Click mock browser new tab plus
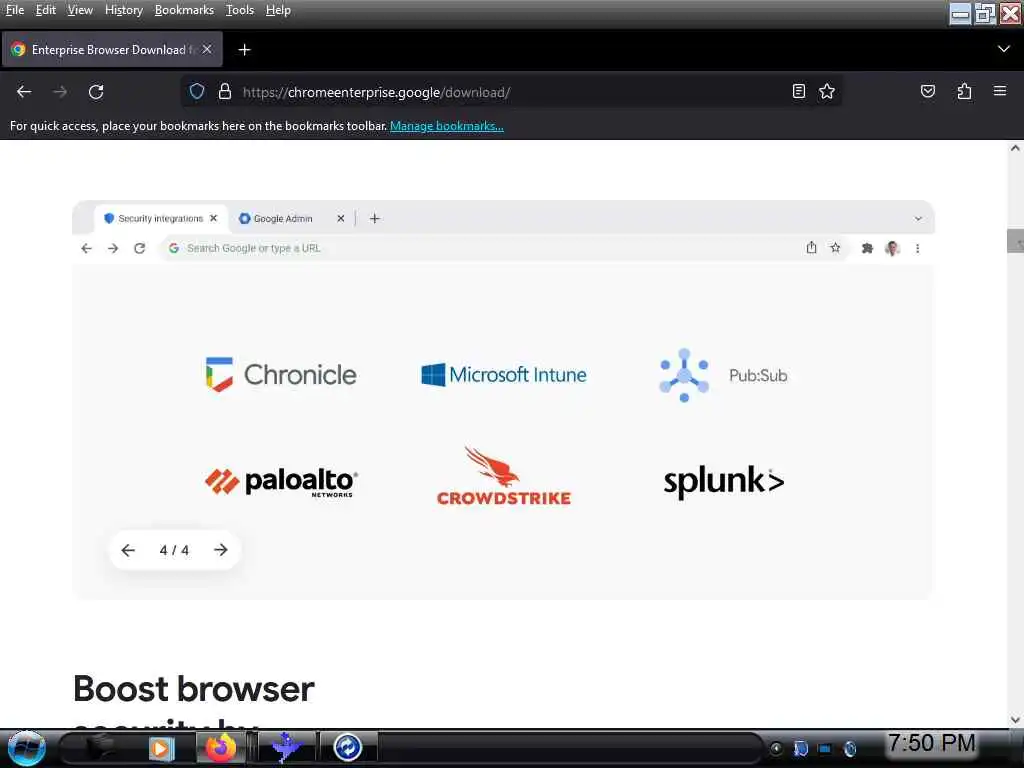Image resolution: width=1024 pixels, height=768 pixels. pos(374,219)
